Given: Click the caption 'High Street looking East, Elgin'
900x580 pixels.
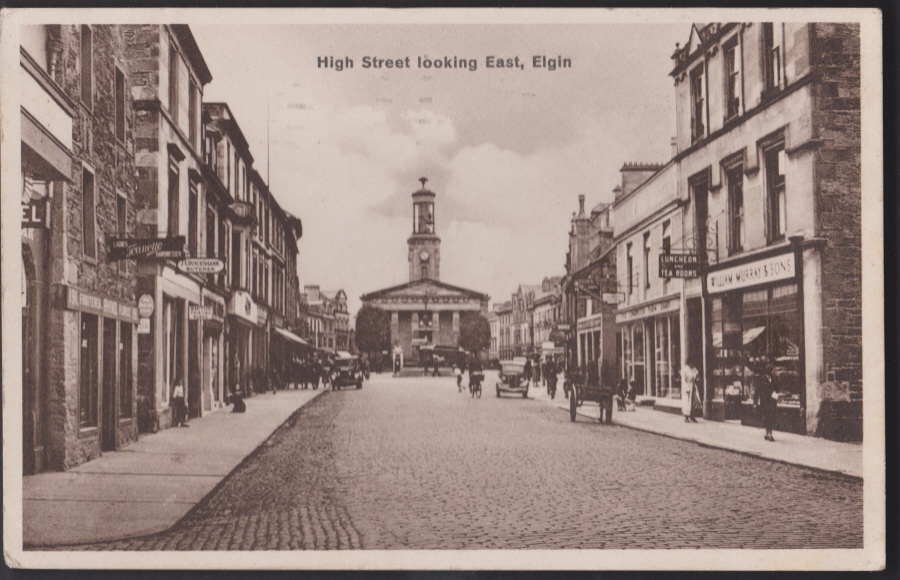Looking at the screenshot, I should point(444,62).
